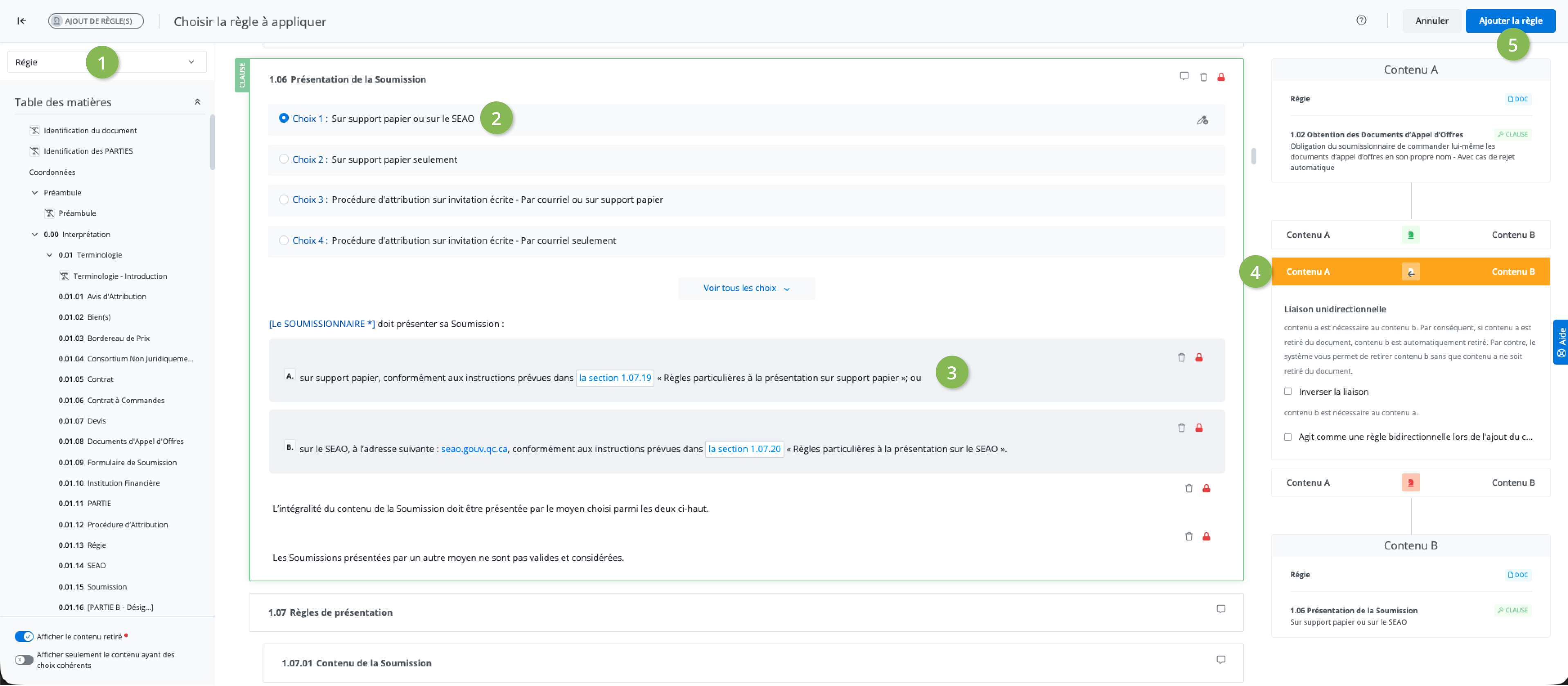The width and height of the screenshot is (1568, 686).
Task: Check Inverser la liaison checkbox
Action: [1287, 391]
